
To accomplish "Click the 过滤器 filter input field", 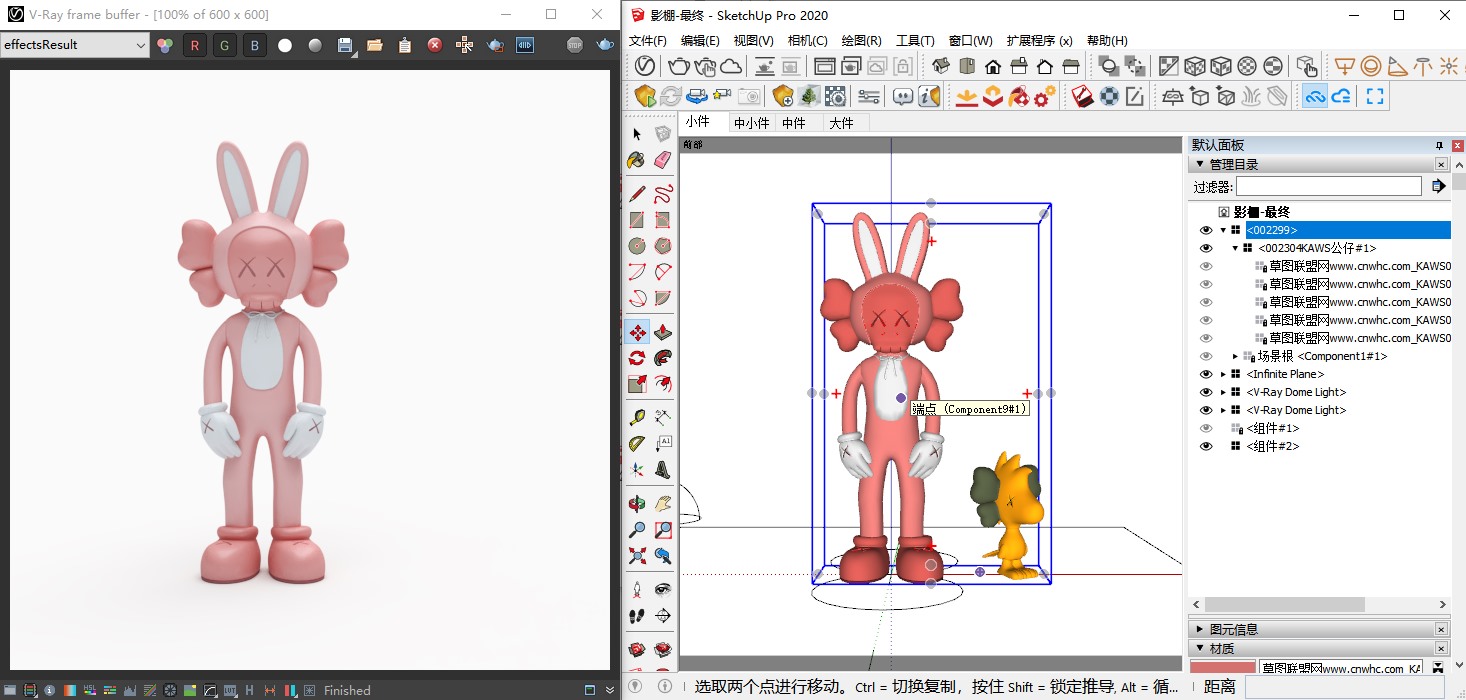I will click(x=1328, y=186).
